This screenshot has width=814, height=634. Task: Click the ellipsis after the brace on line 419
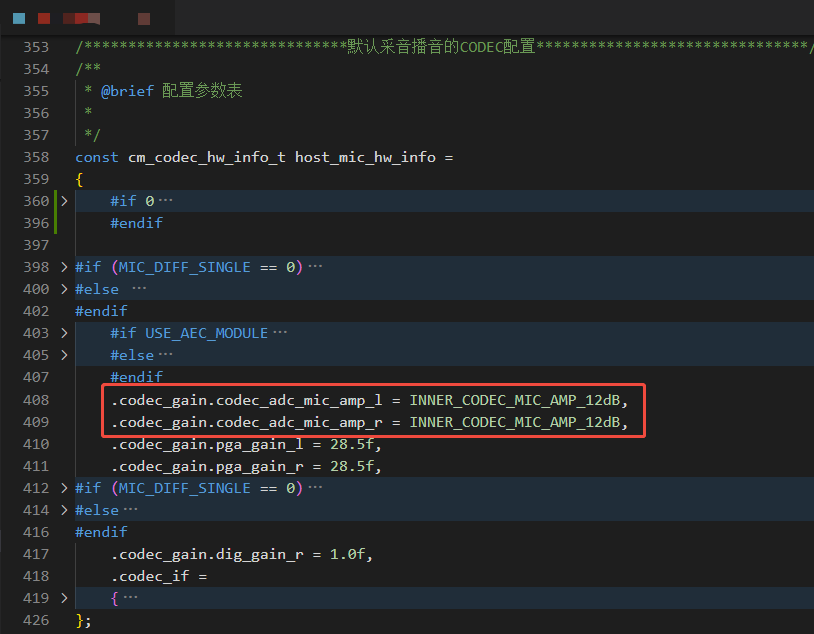(x=130, y=598)
